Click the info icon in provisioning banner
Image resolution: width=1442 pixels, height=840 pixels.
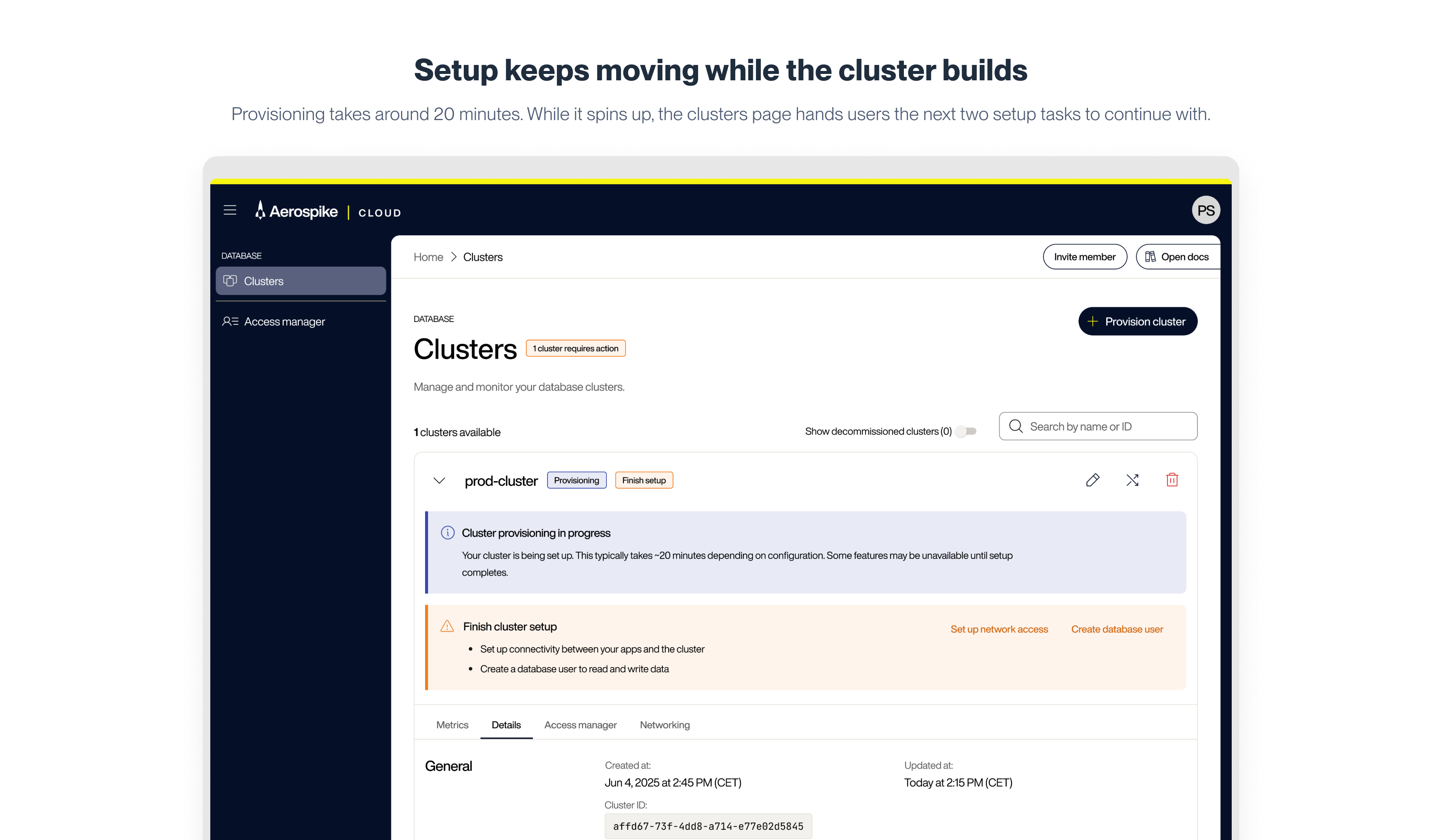pos(448,533)
